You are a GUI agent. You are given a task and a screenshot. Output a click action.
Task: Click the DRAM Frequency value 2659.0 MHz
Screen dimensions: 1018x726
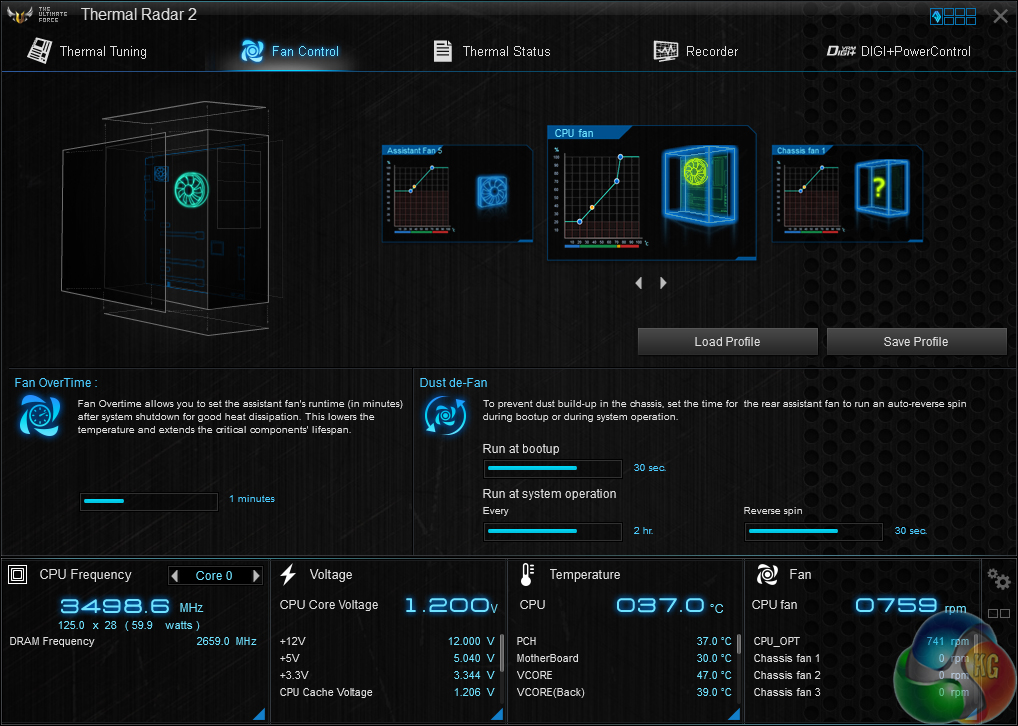(227, 641)
